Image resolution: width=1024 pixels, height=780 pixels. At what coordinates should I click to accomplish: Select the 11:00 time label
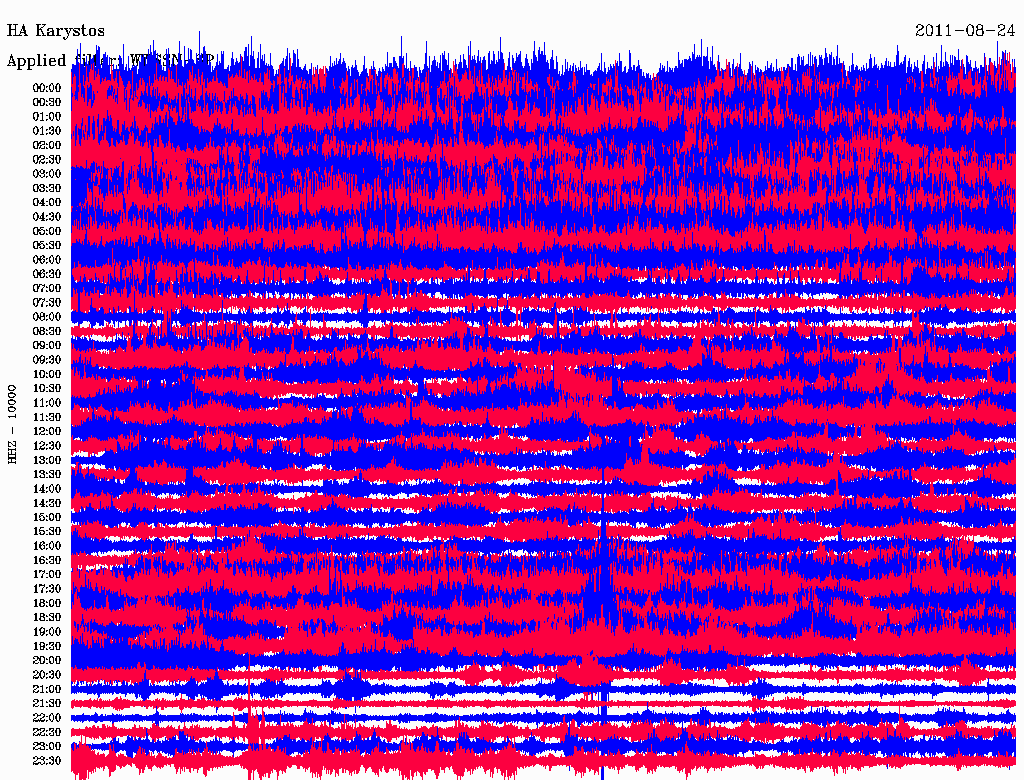pos(47,403)
